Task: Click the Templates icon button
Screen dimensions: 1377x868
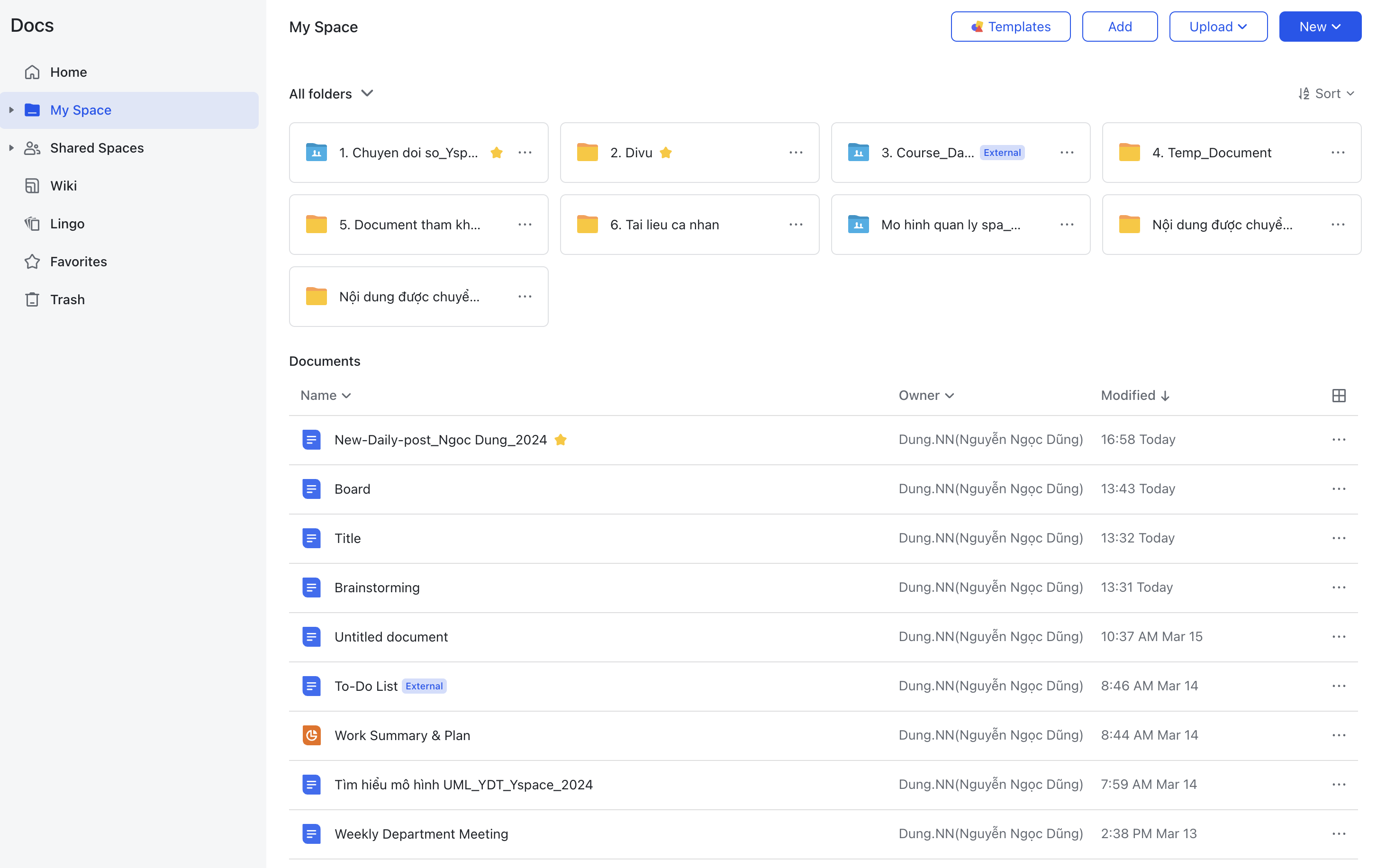Action: tap(975, 26)
